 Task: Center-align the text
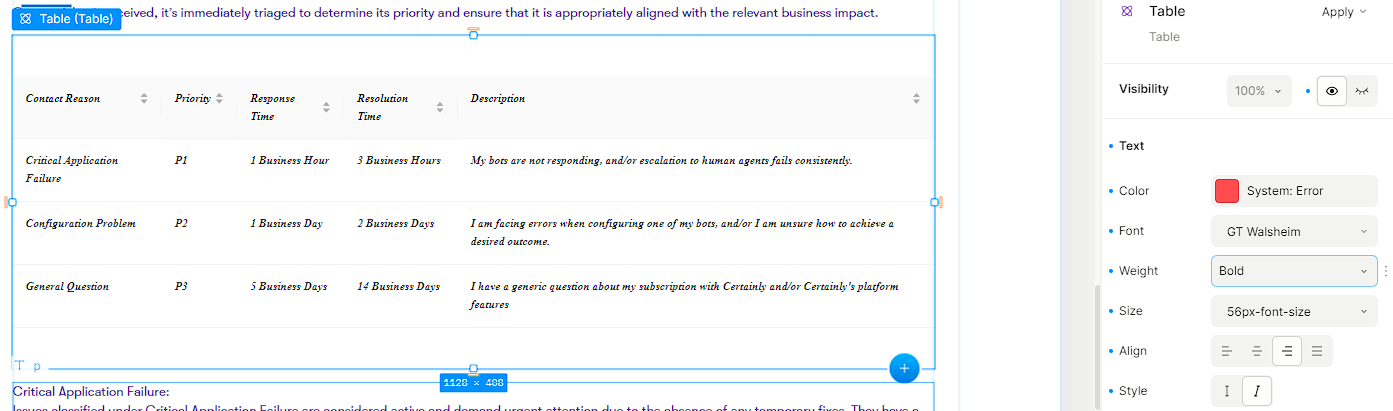tap(1256, 351)
